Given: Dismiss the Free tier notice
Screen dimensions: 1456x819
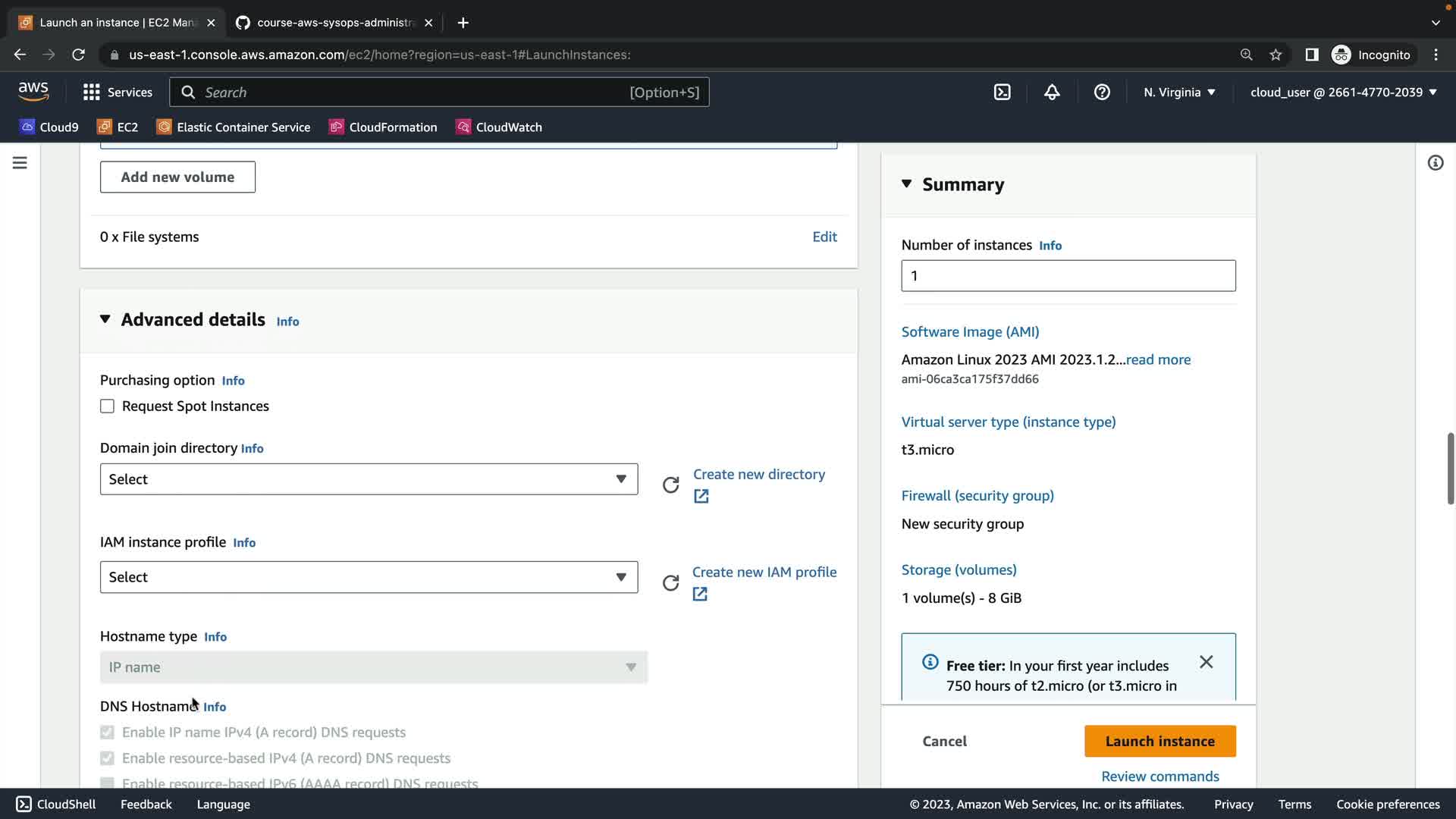Looking at the screenshot, I should pyautogui.click(x=1206, y=662).
